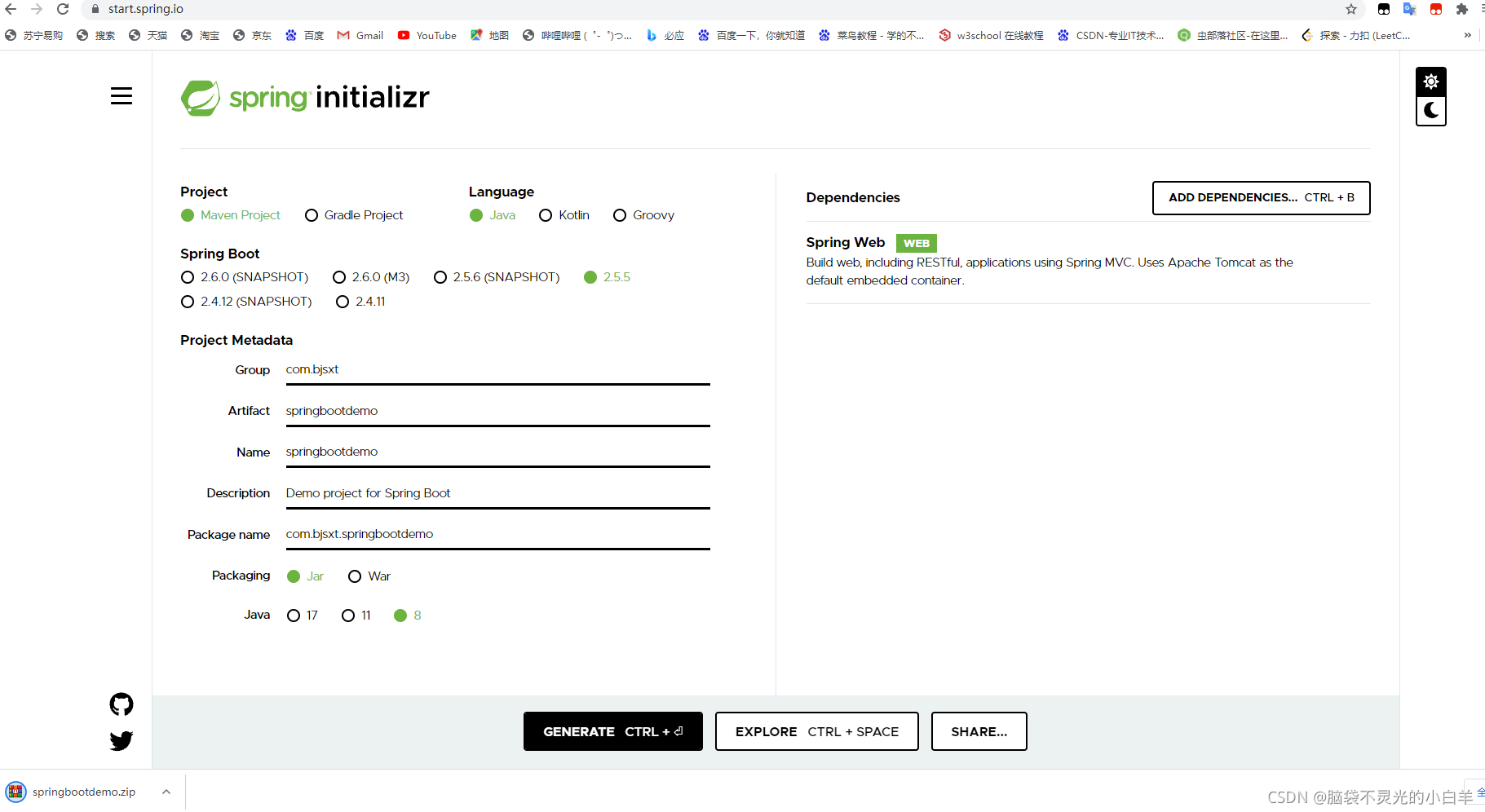The height and width of the screenshot is (812, 1485).
Task: Reload the page with refresh icon
Action: coord(63,9)
